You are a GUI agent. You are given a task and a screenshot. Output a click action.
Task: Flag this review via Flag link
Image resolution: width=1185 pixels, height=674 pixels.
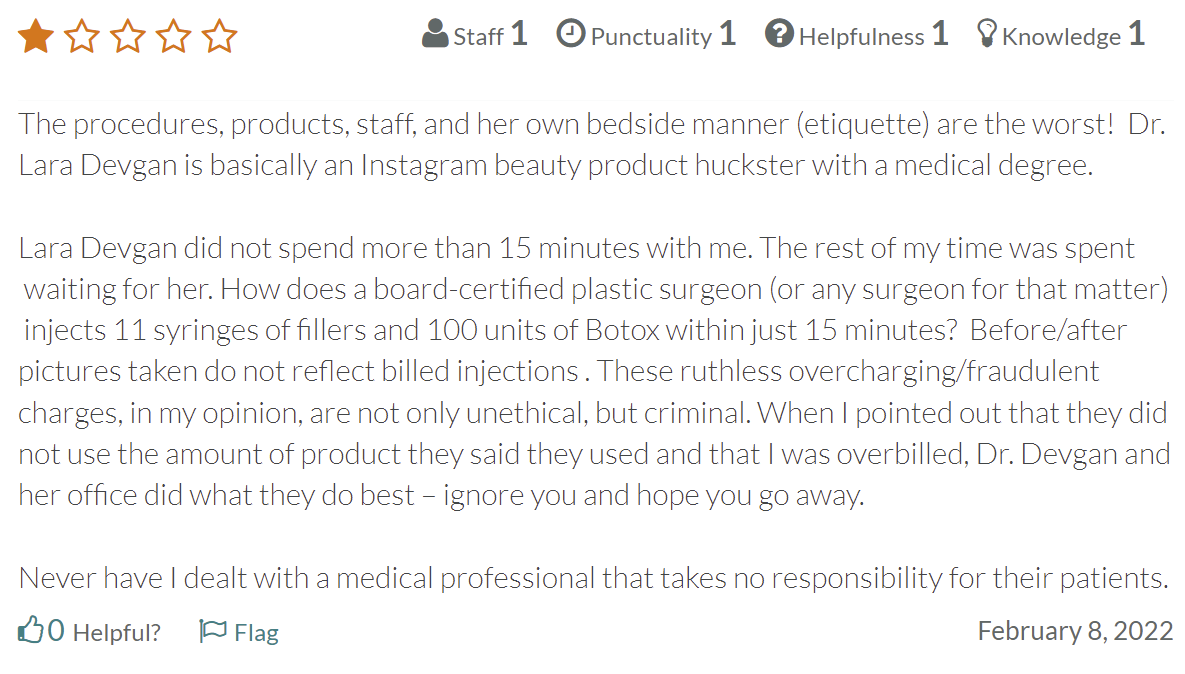click(256, 632)
